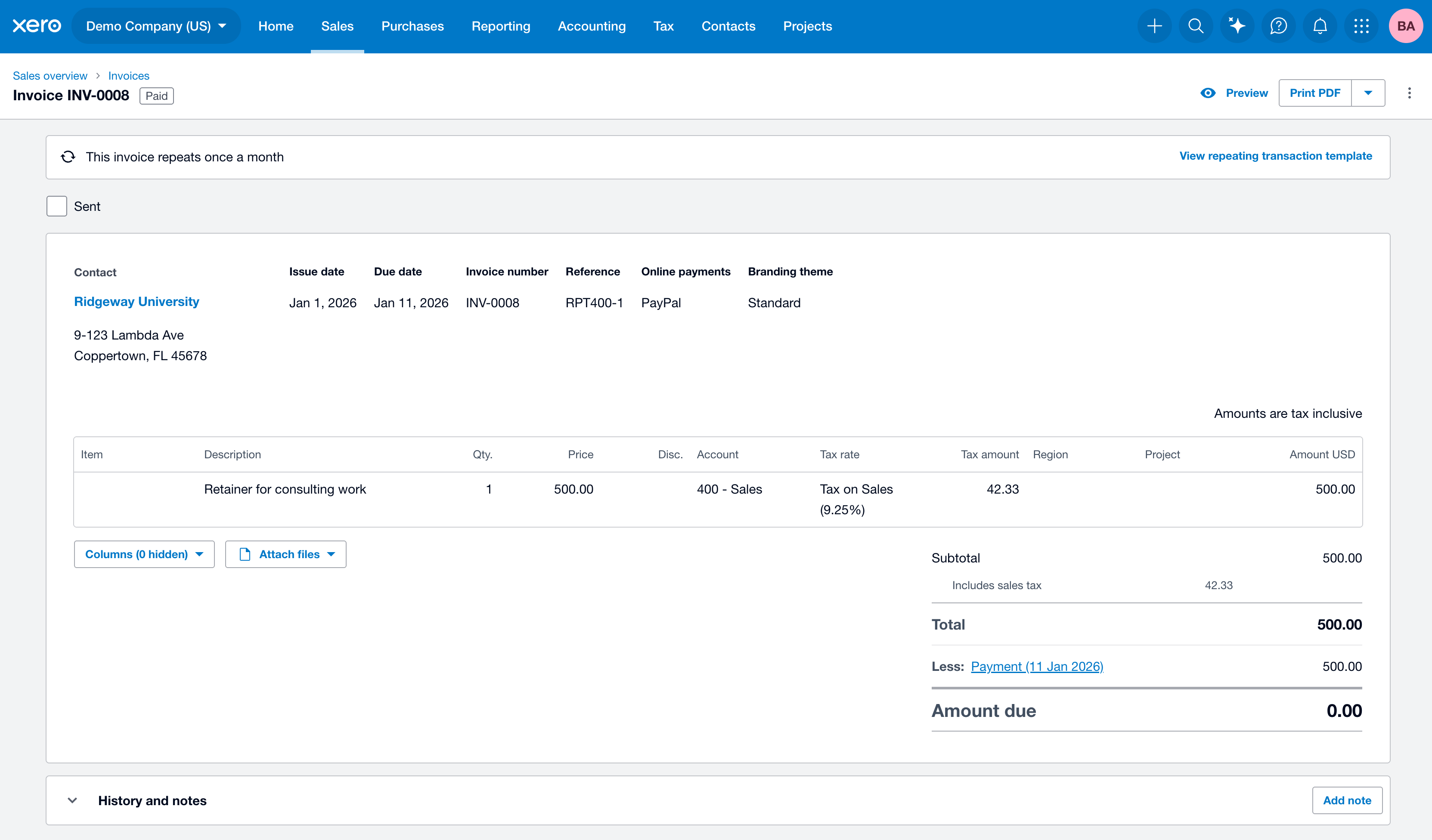The height and width of the screenshot is (840, 1432).
Task: Click the Preview eye icon
Action: coord(1208,93)
